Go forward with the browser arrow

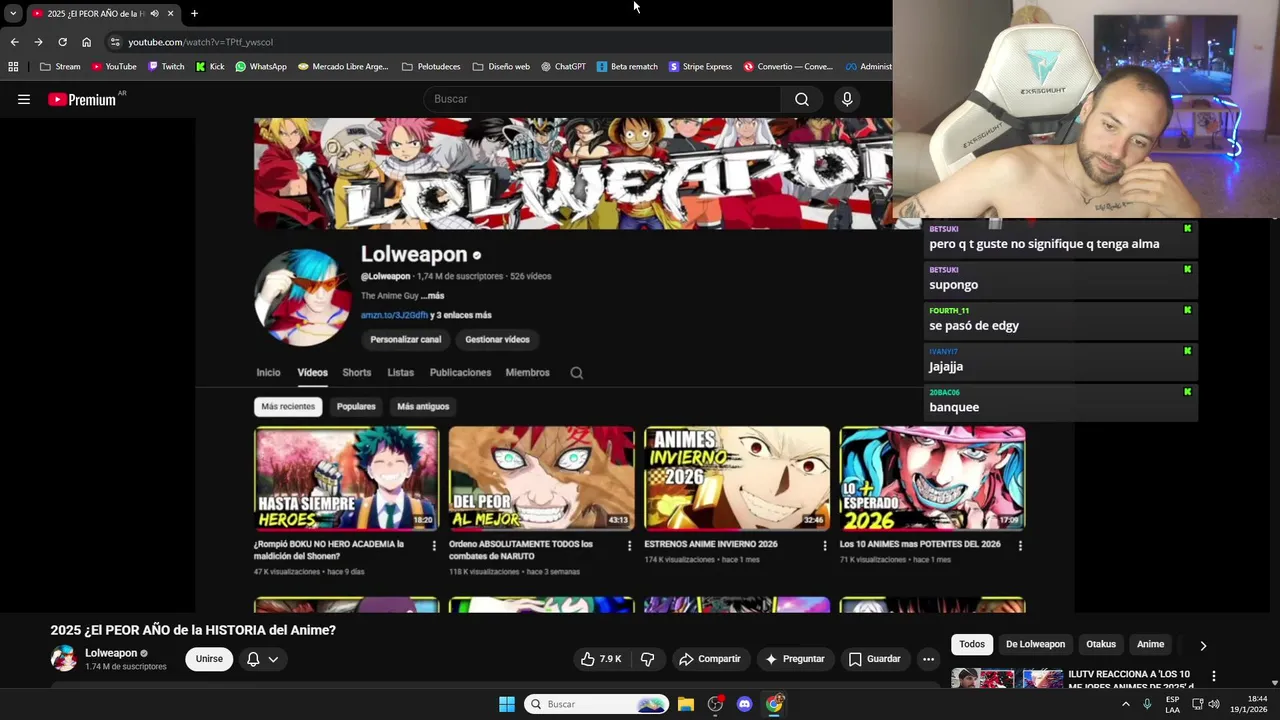point(38,42)
